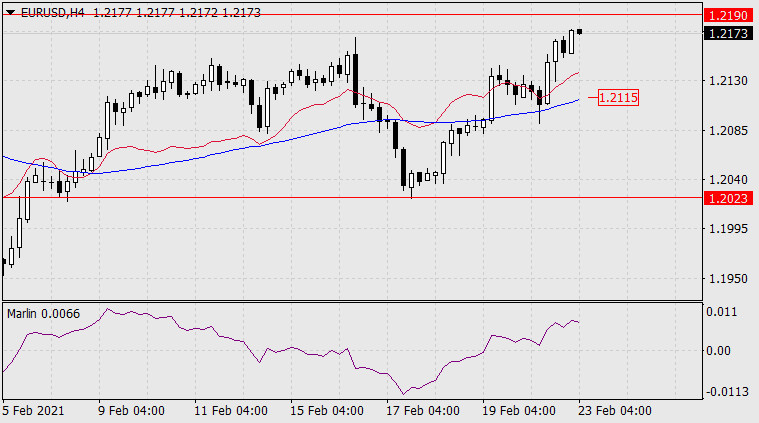Click the OHLC values 1.2177 1.2177 1.2172 1.2173

coord(177,13)
